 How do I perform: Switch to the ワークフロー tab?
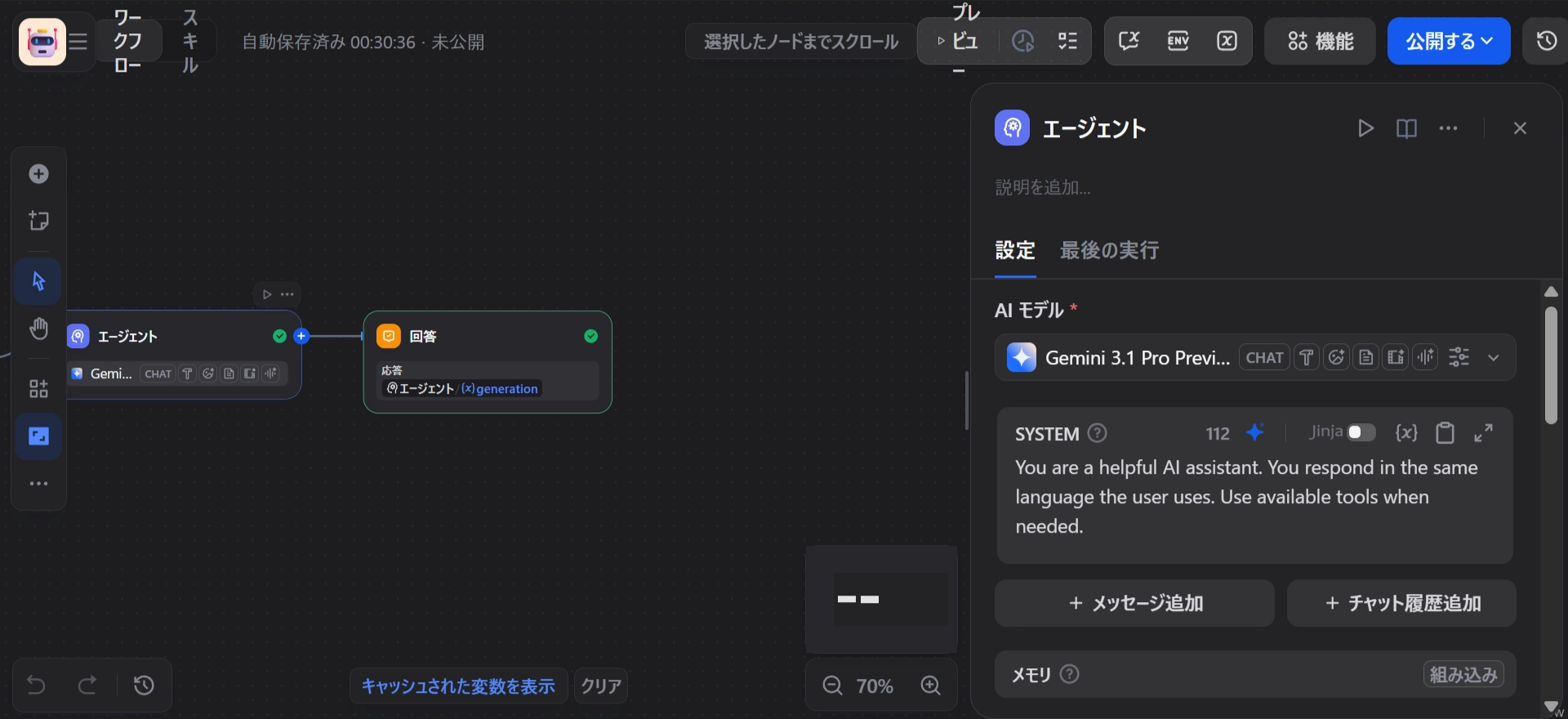[127, 41]
